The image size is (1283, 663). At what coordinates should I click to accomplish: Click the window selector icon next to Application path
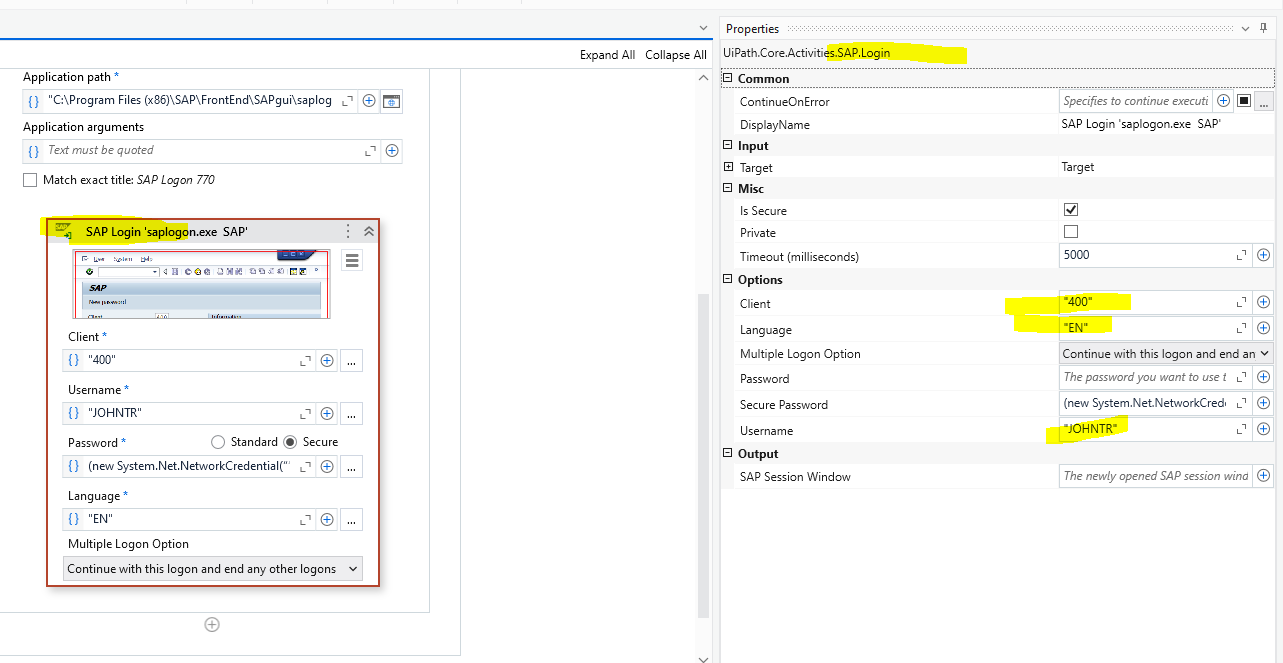(392, 101)
